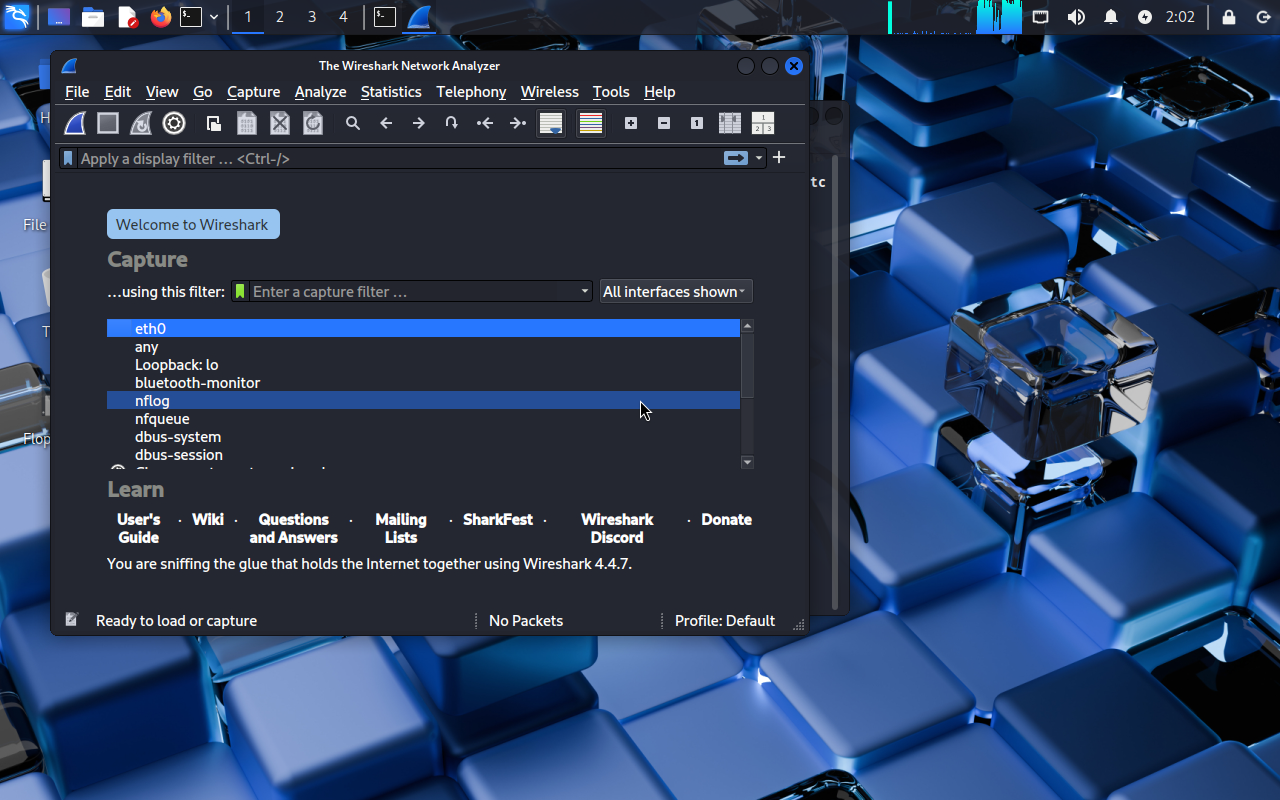Viewport: 1280px width, 800px height.
Task: Start capturing packets with the blue fin icon
Action: 76,123
